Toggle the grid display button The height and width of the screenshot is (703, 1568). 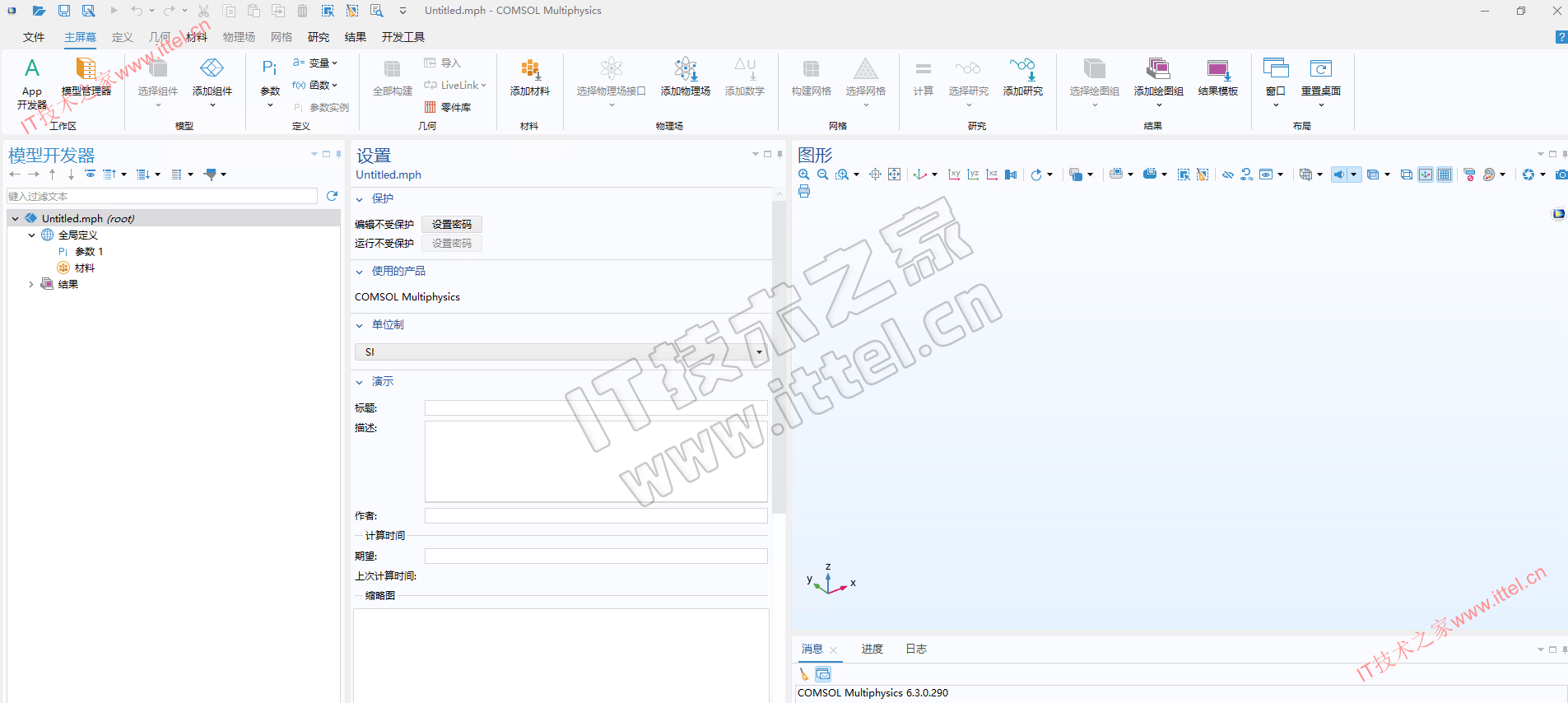(x=1445, y=175)
